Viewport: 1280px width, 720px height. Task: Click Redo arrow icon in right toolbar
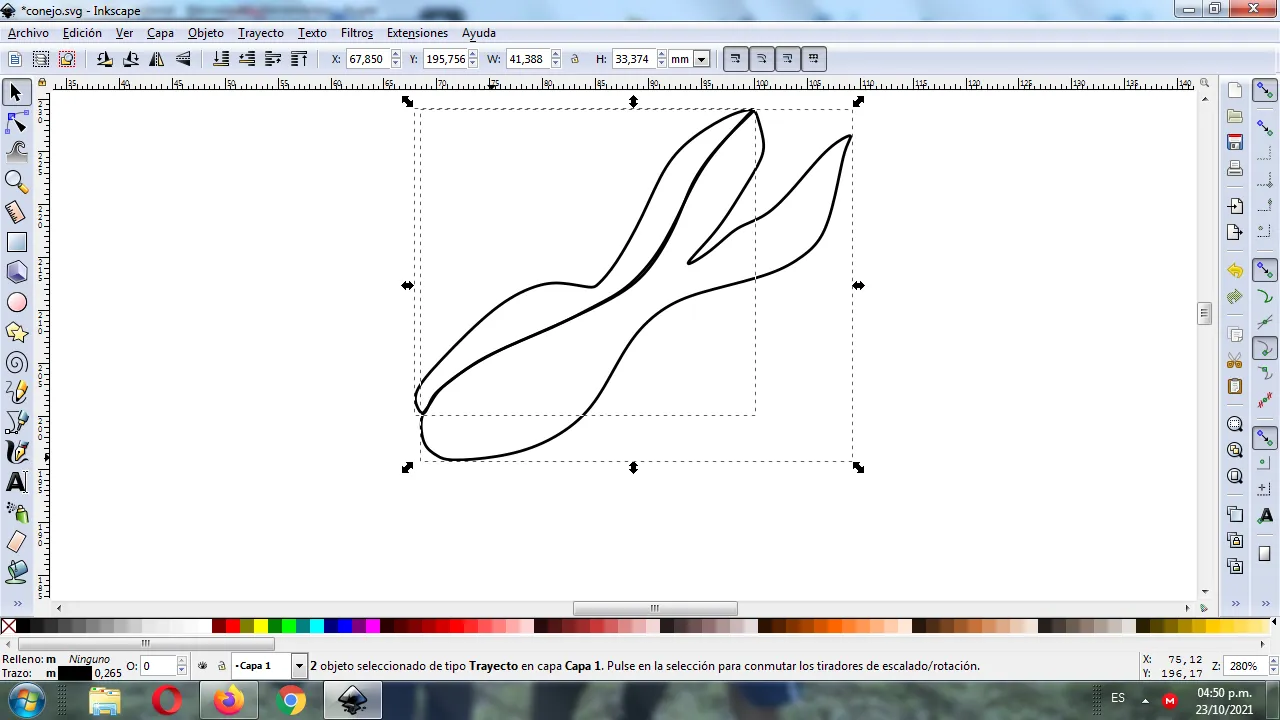(x=1235, y=296)
